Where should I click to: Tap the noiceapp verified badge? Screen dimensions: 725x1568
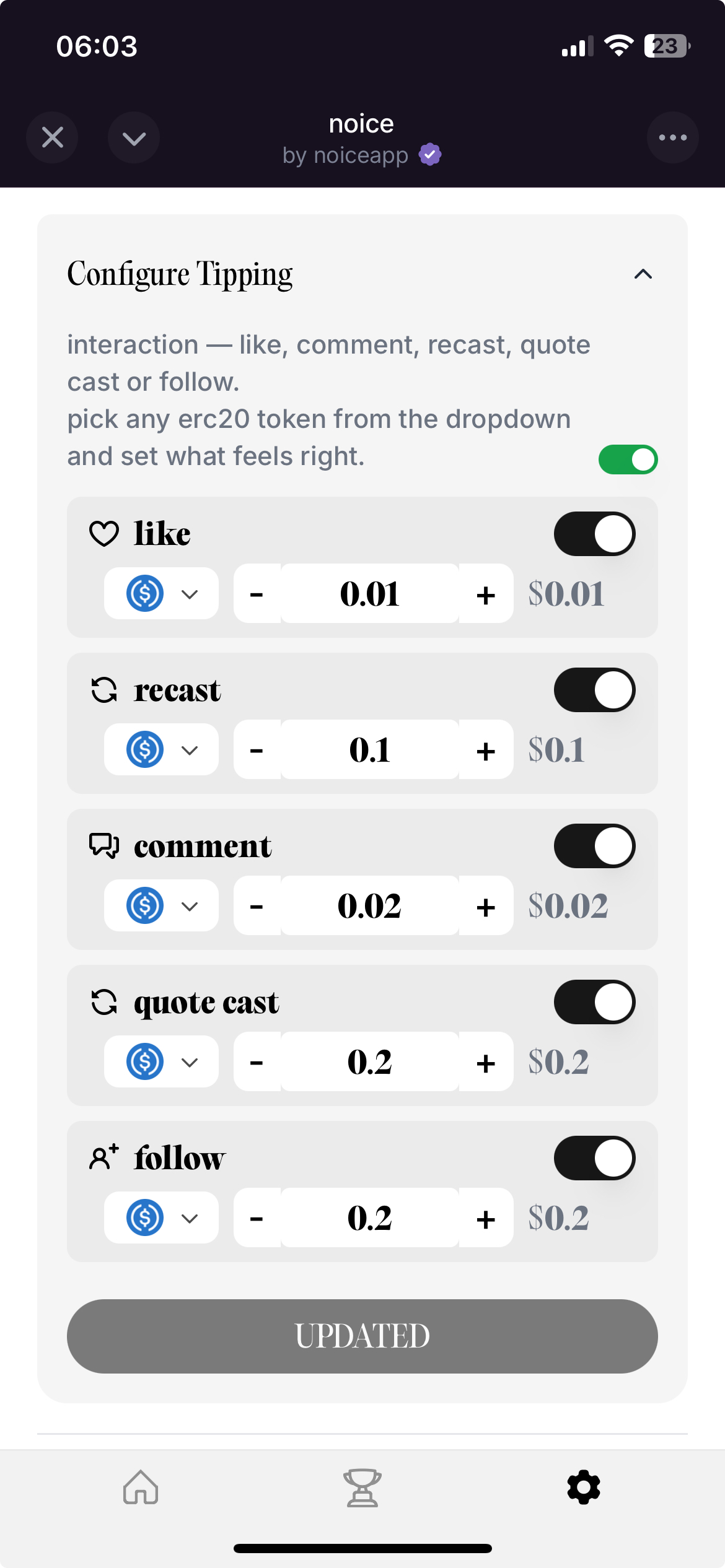tap(430, 154)
